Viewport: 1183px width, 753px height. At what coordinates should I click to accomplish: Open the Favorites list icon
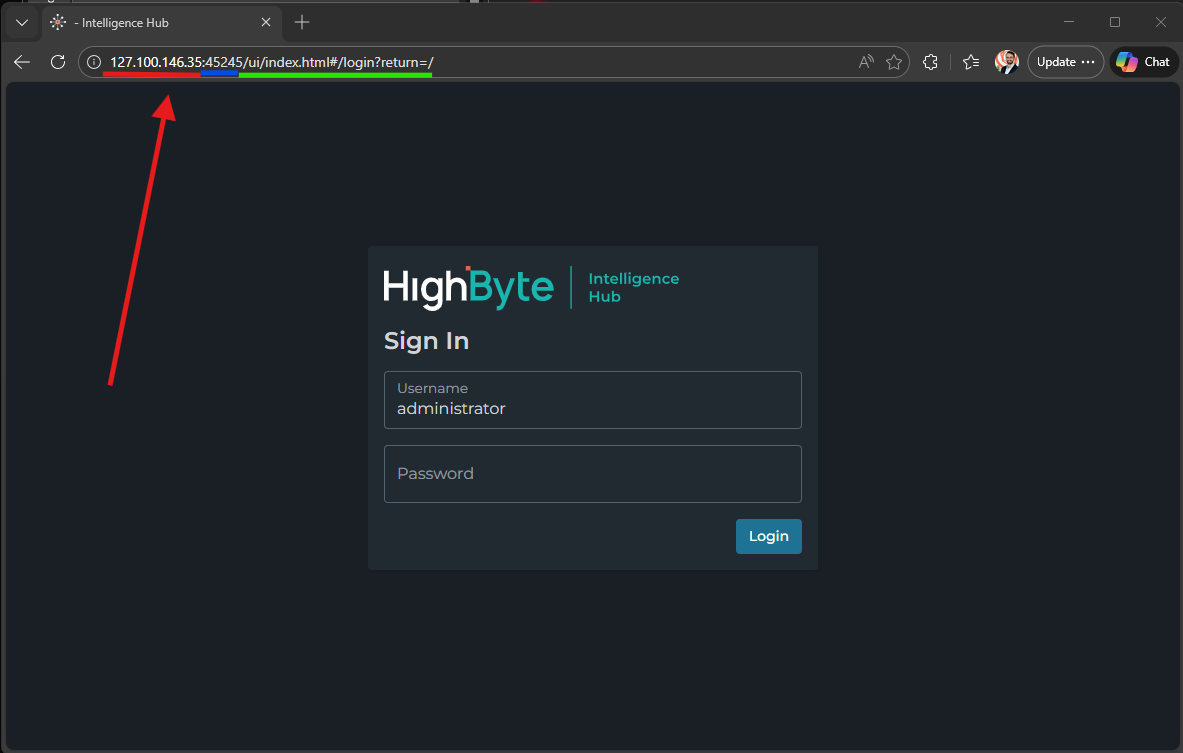970,62
